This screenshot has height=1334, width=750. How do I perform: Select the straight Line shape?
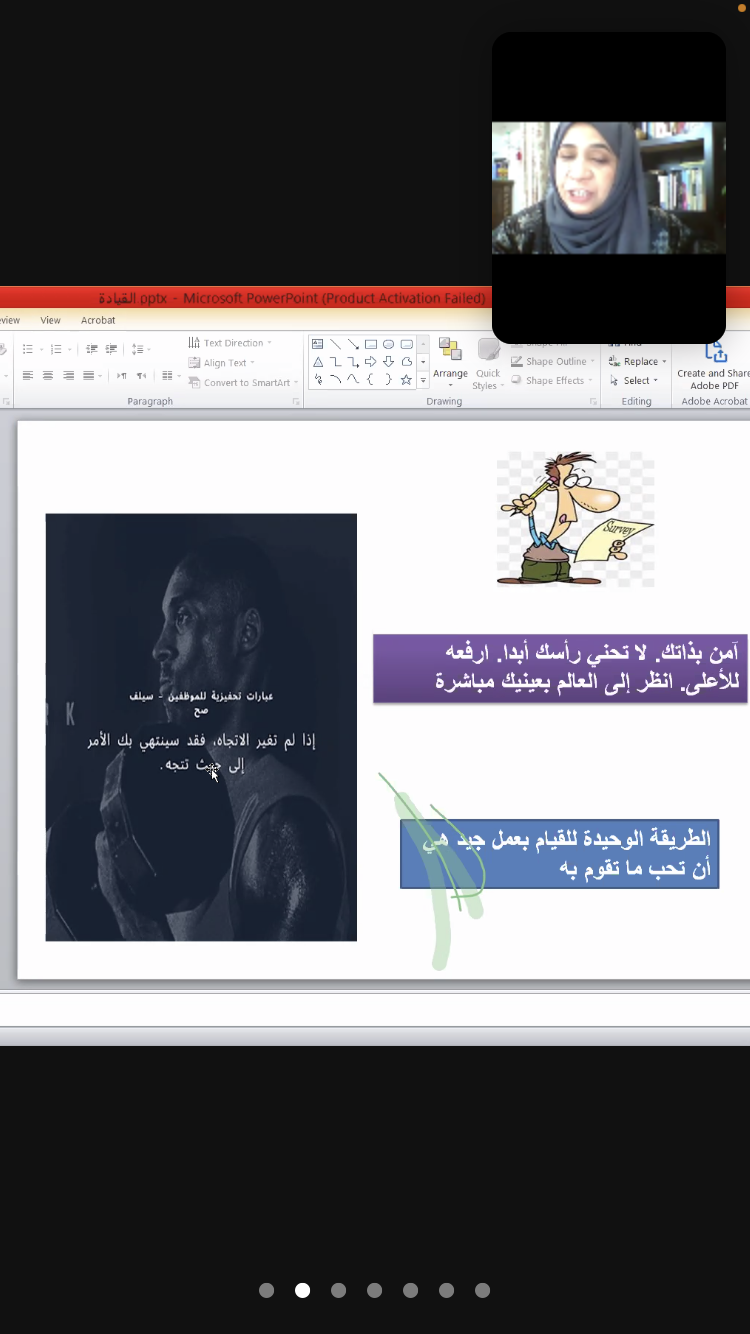(335, 344)
